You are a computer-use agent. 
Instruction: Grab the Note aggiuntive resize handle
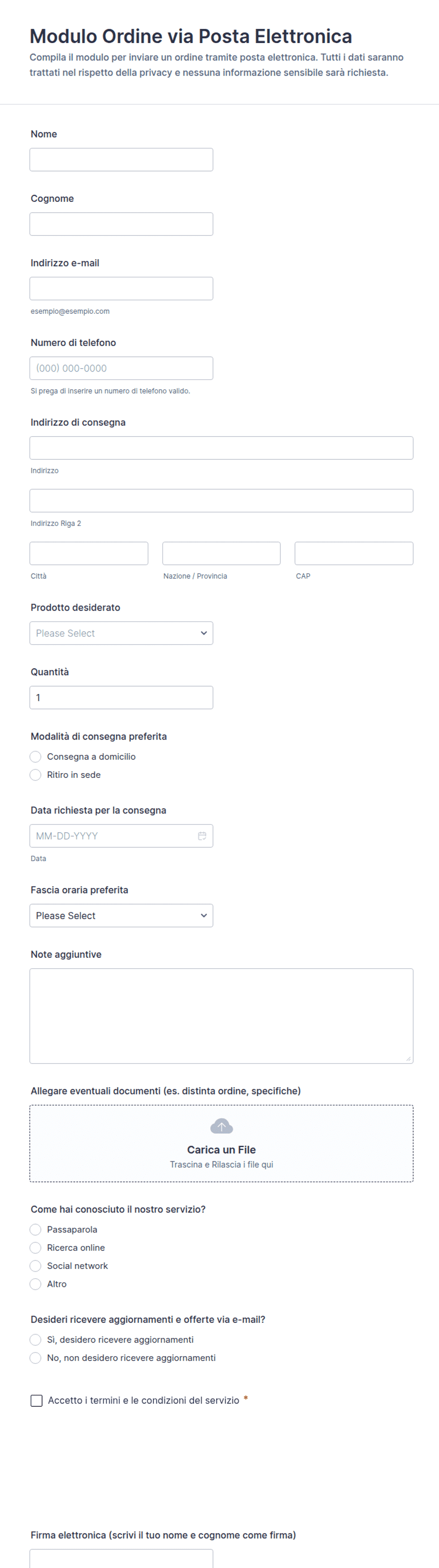[x=409, y=1059]
